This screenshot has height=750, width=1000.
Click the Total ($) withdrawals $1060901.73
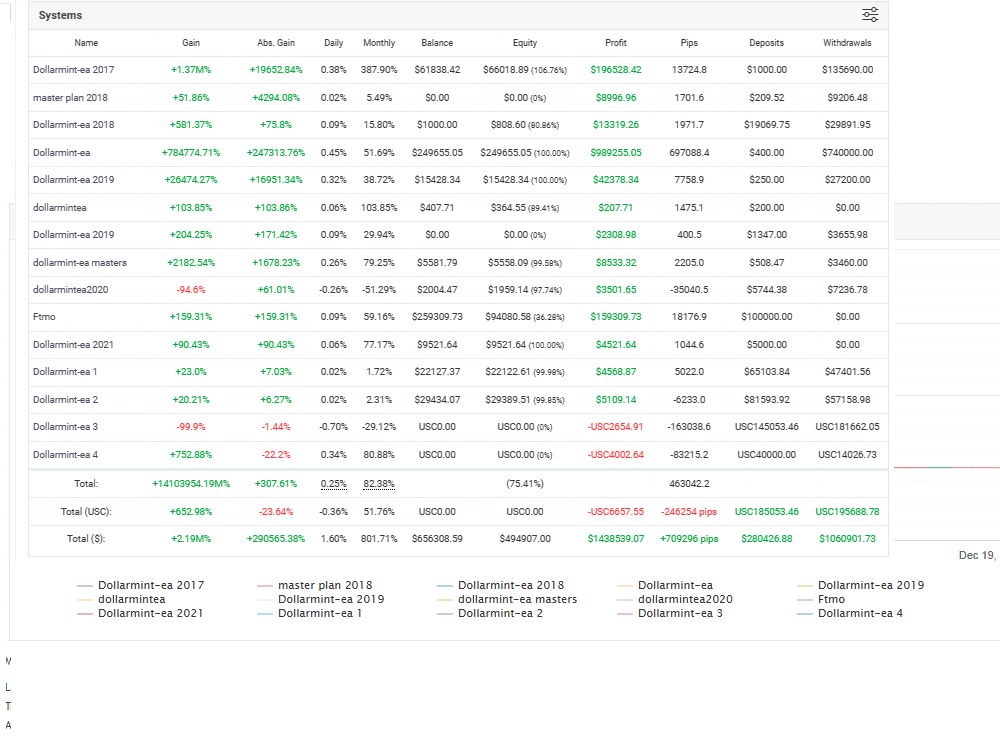847,538
